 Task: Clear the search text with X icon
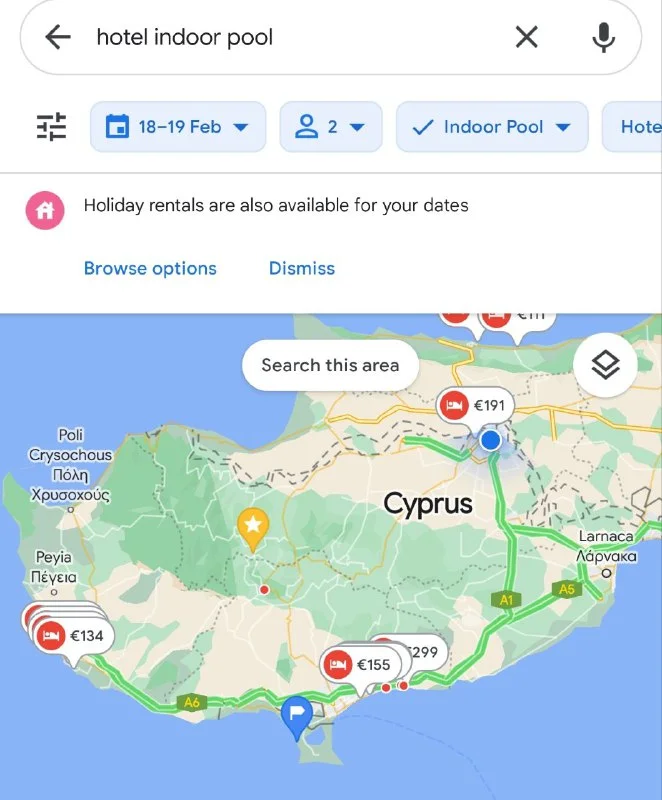(x=526, y=37)
